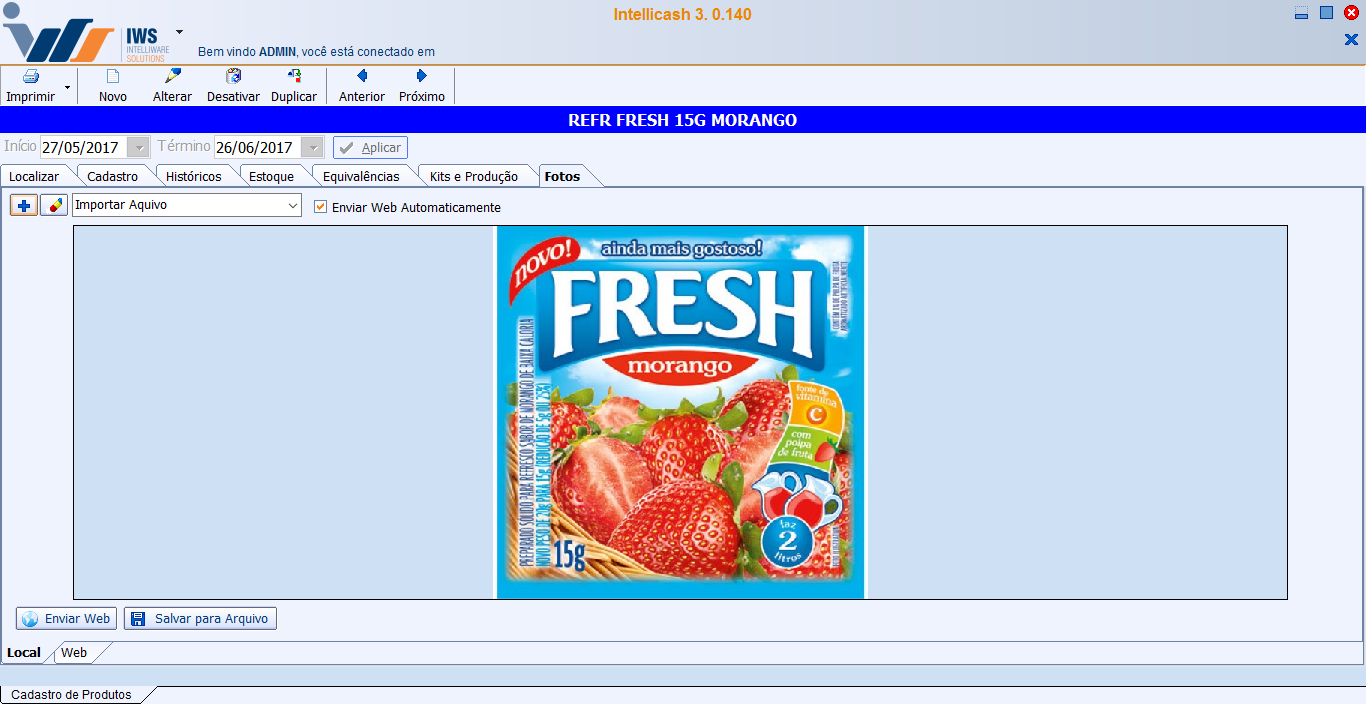Click the Término date field 26/06/2017
The image size is (1366, 704).
tap(259, 147)
